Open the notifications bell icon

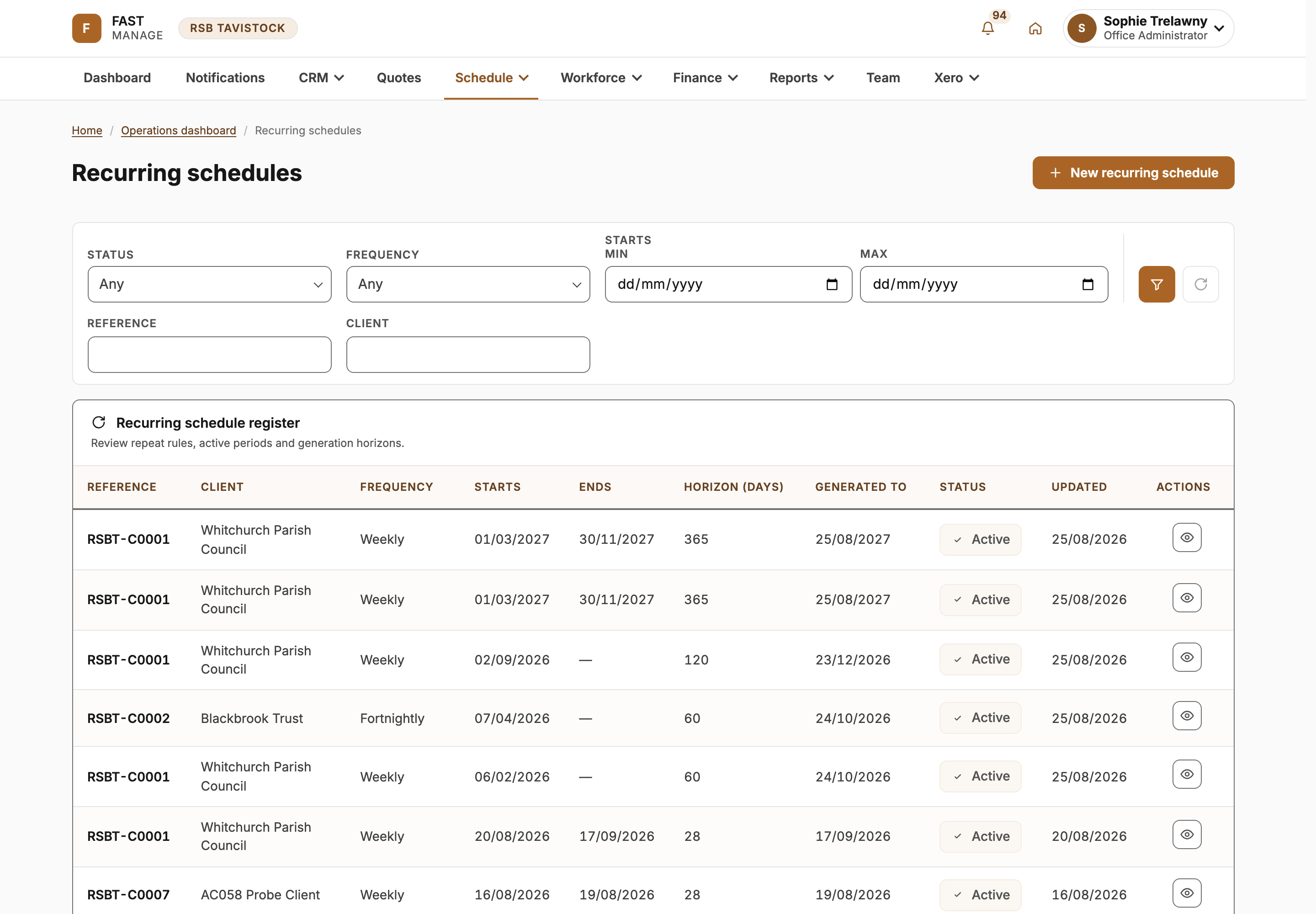[987, 28]
